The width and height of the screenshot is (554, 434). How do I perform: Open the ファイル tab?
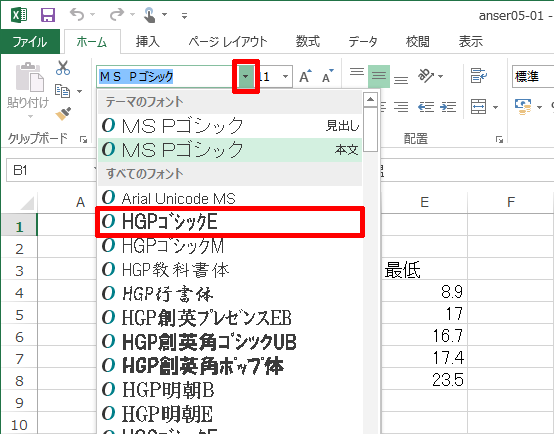(30, 42)
